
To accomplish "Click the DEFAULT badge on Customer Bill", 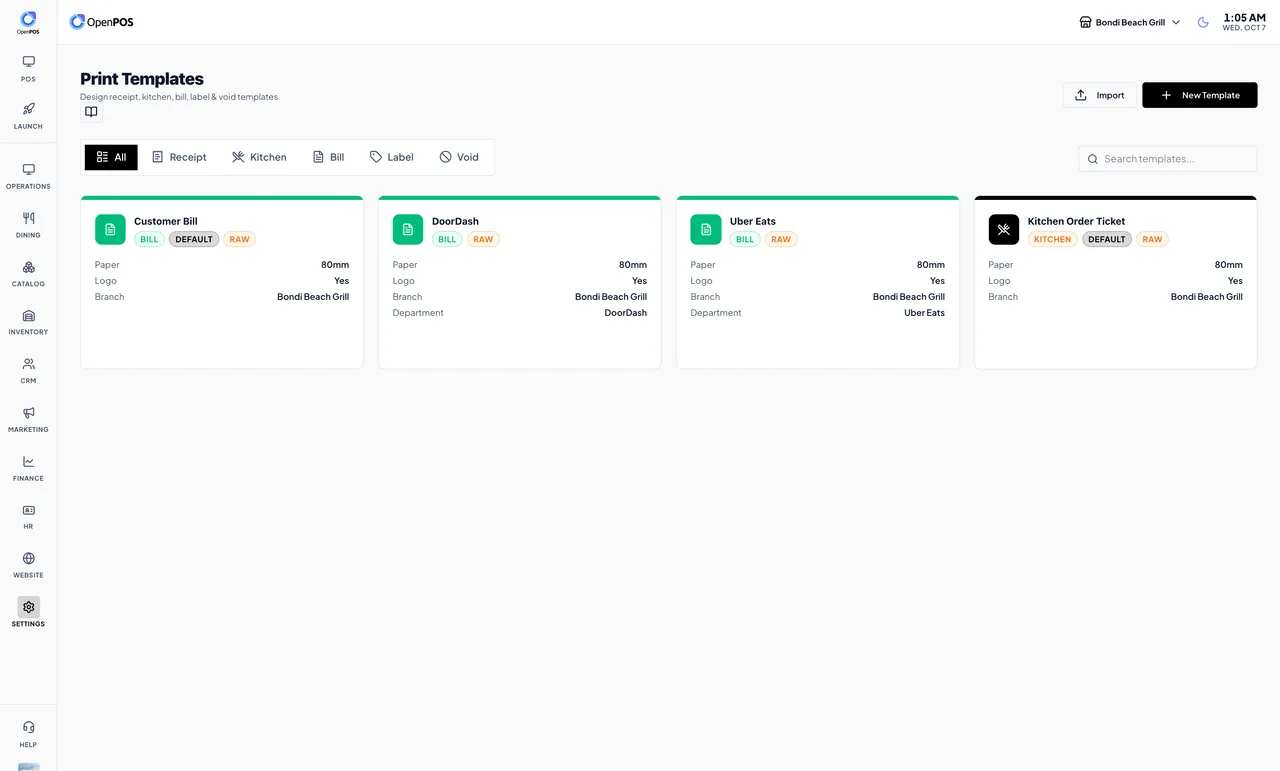I will (x=194, y=239).
